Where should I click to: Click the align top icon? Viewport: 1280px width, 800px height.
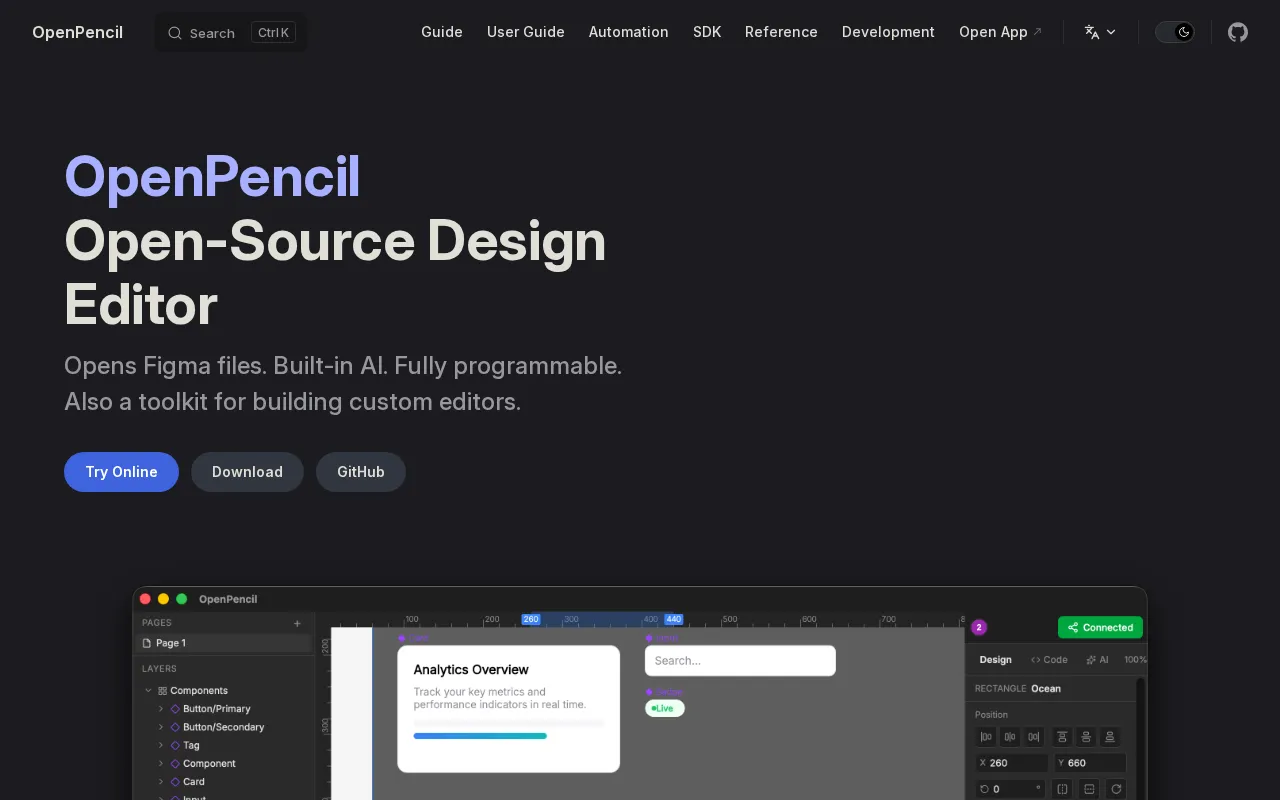coord(1062,737)
